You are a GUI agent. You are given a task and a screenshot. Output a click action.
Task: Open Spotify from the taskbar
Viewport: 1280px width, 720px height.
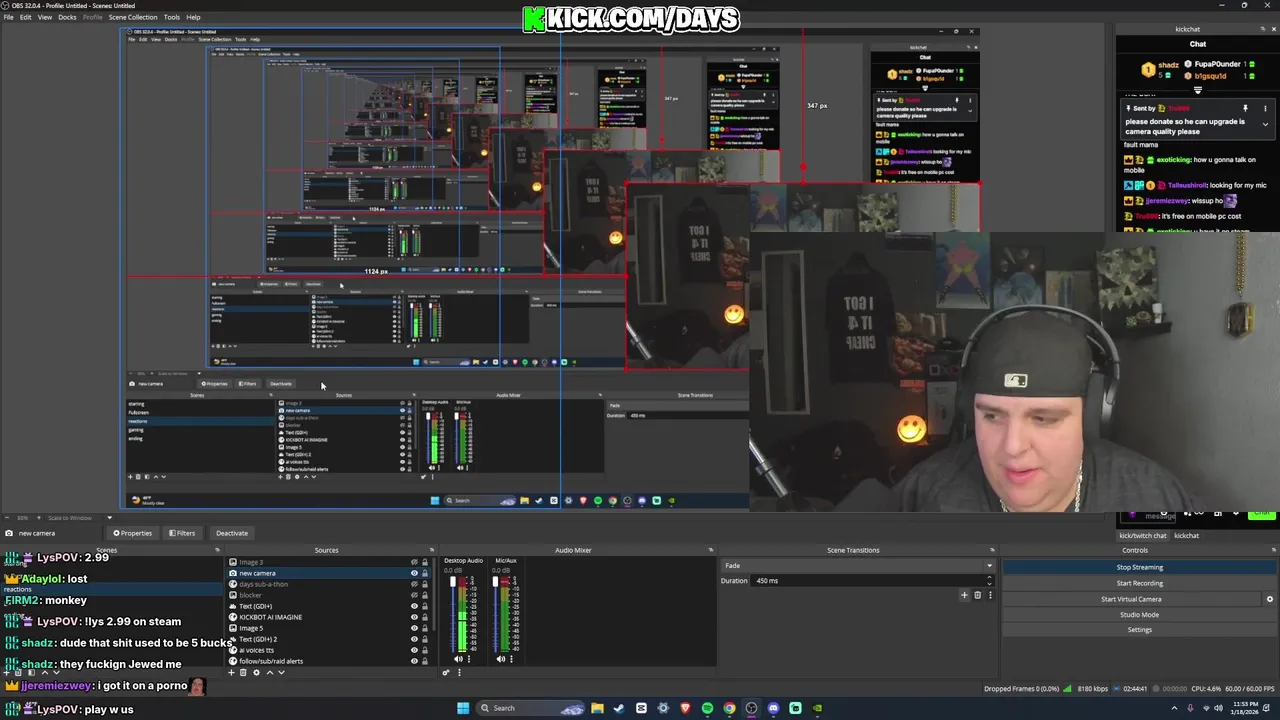click(x=707, y=708)
